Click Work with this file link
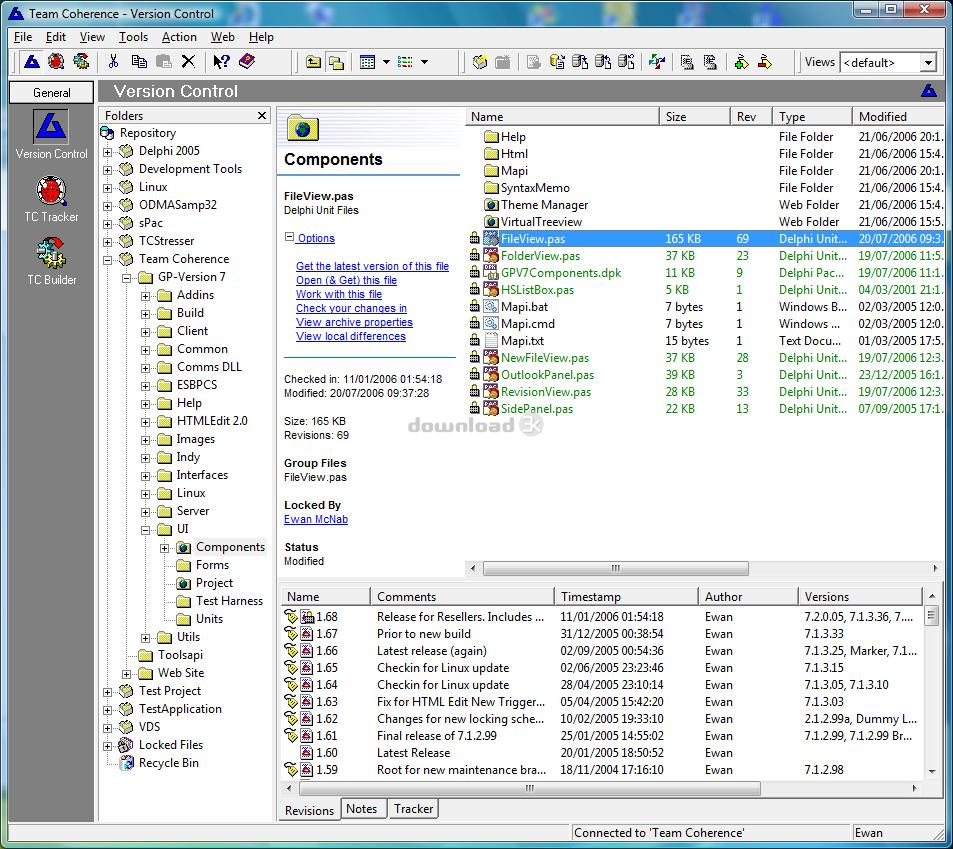 click(339, 294)
